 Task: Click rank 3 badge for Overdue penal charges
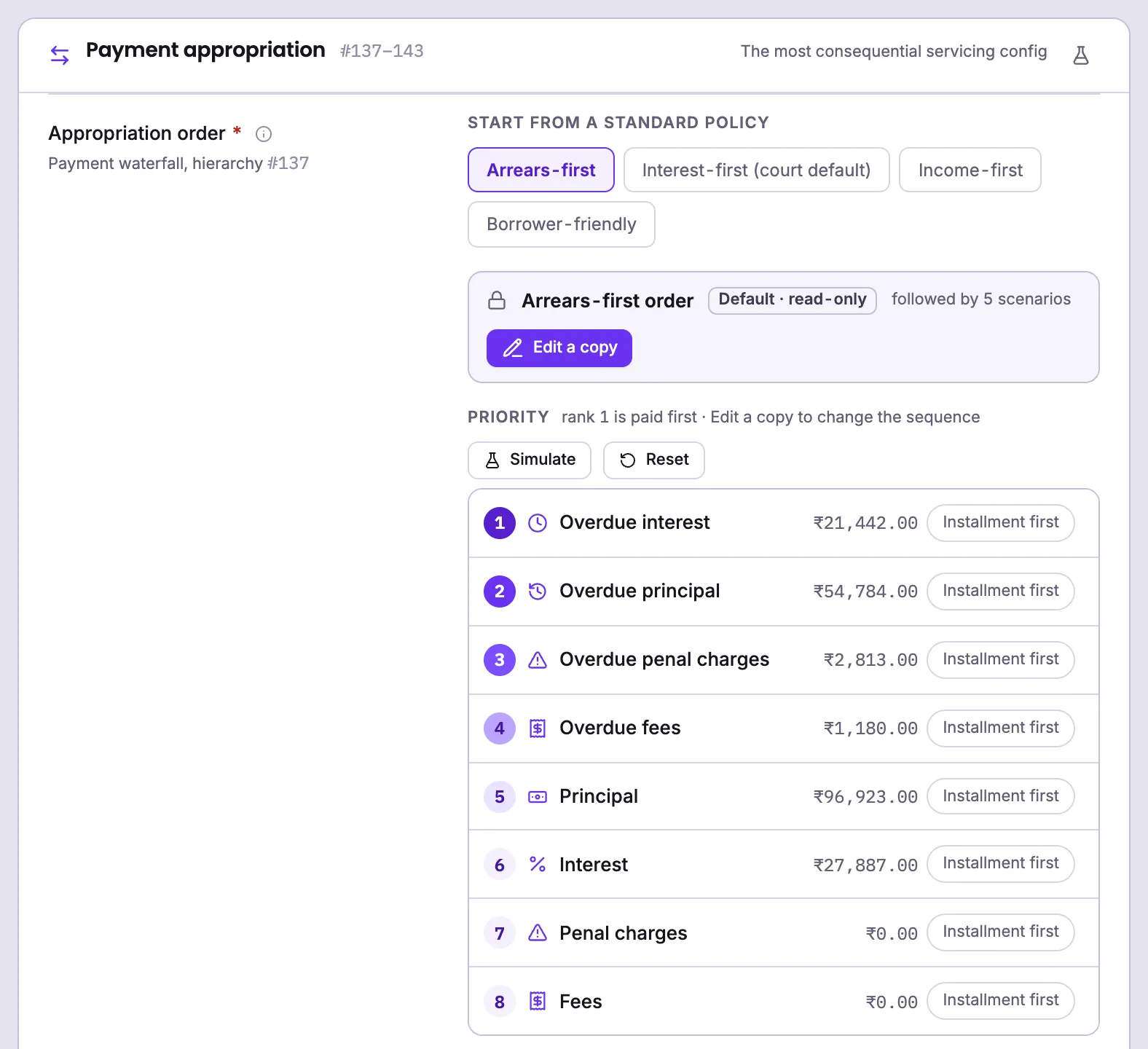pyautogui.click(x=500, y=660)
